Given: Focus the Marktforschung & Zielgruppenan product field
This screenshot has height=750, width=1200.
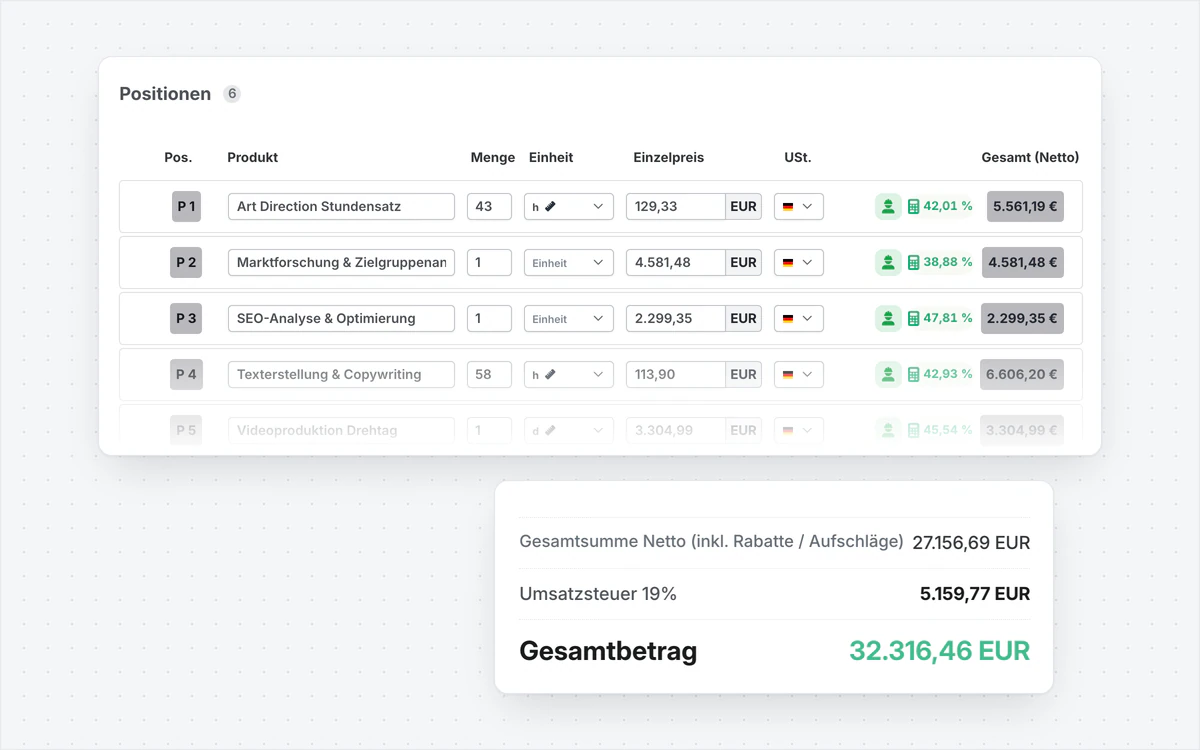Looking at the screenshot, I should point(341,262).
